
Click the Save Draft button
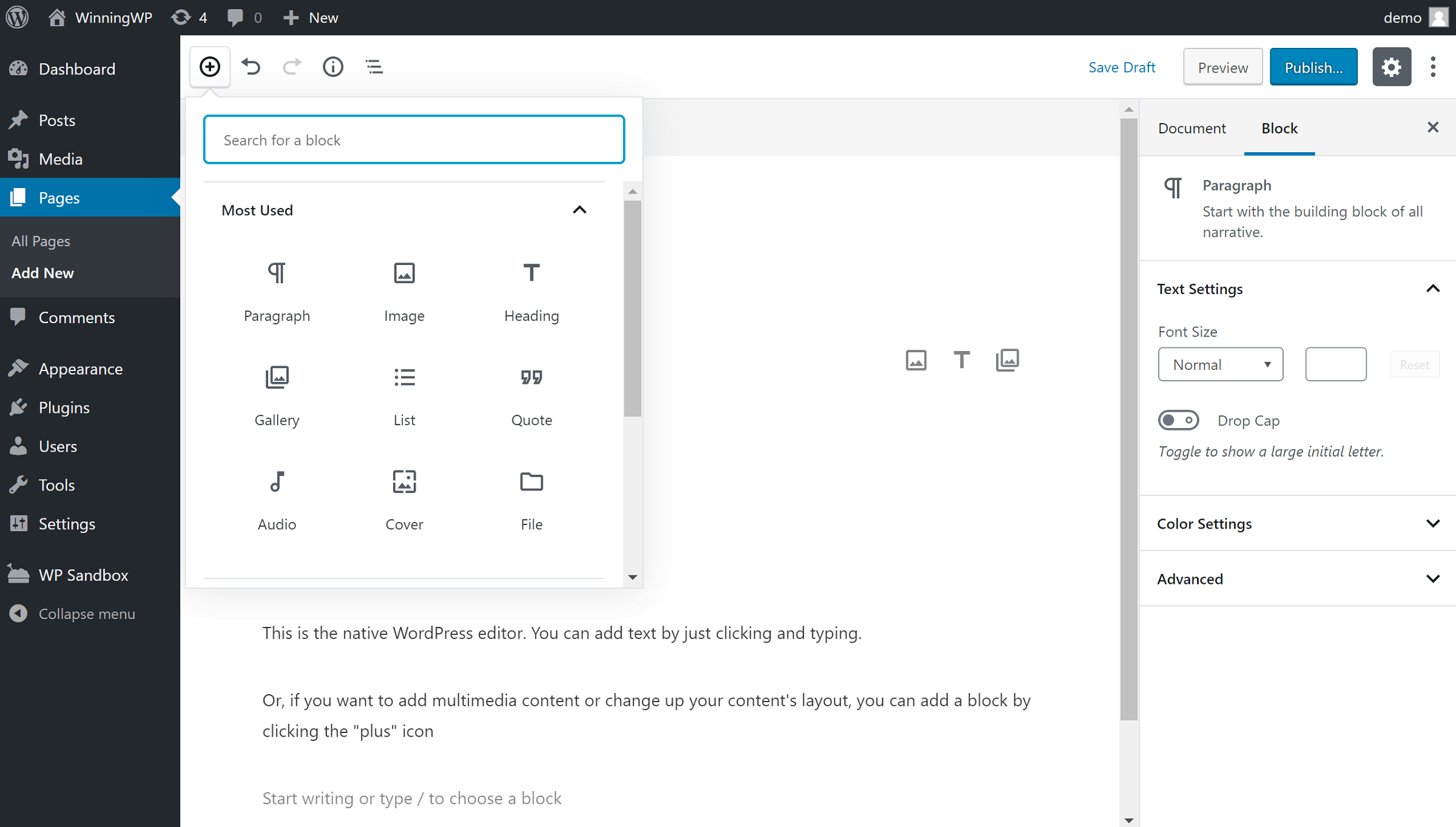tap(1123, 66)
